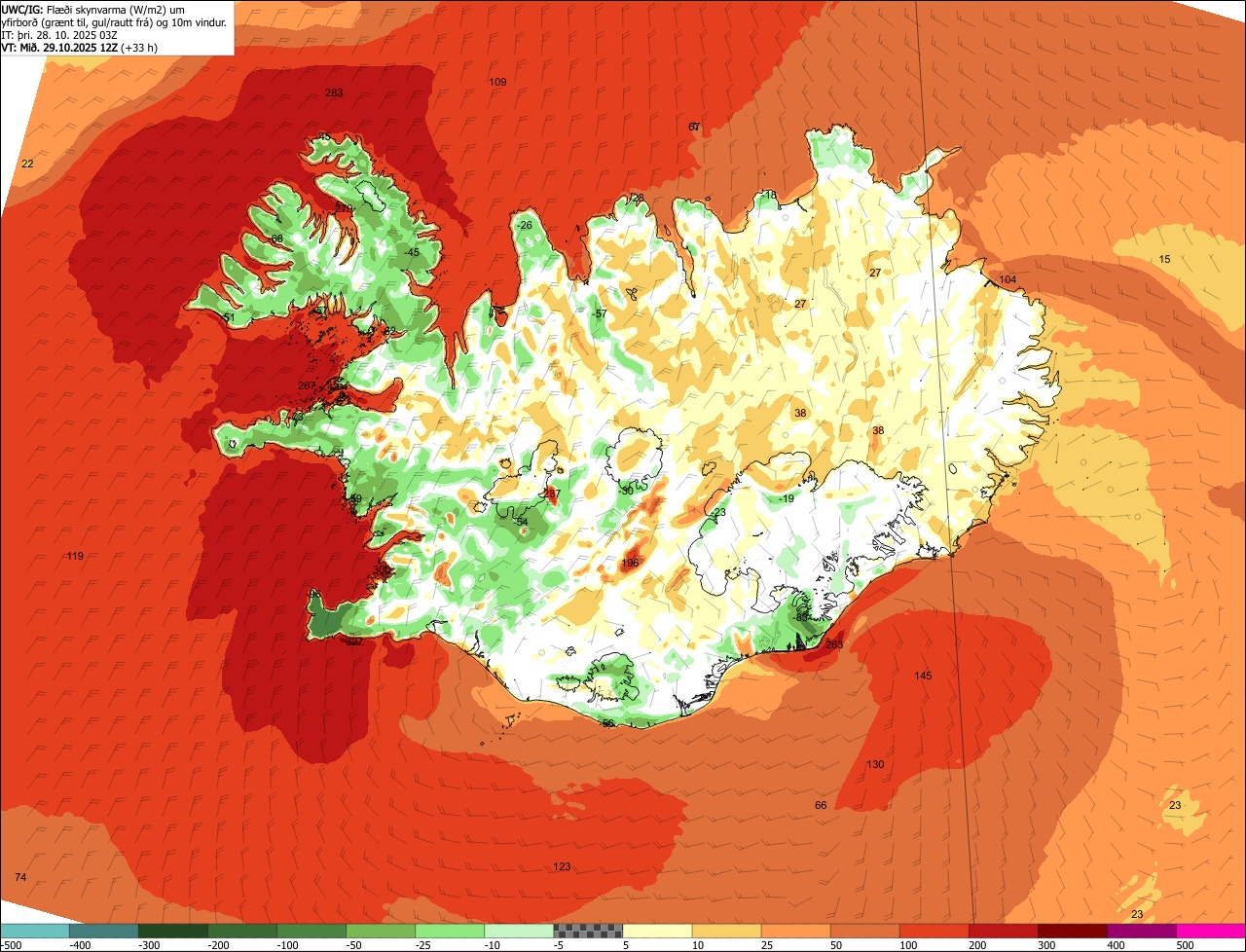Click the light teal legend swatch above -500
The image size is (1246, 952).
(x=34, y=931)
